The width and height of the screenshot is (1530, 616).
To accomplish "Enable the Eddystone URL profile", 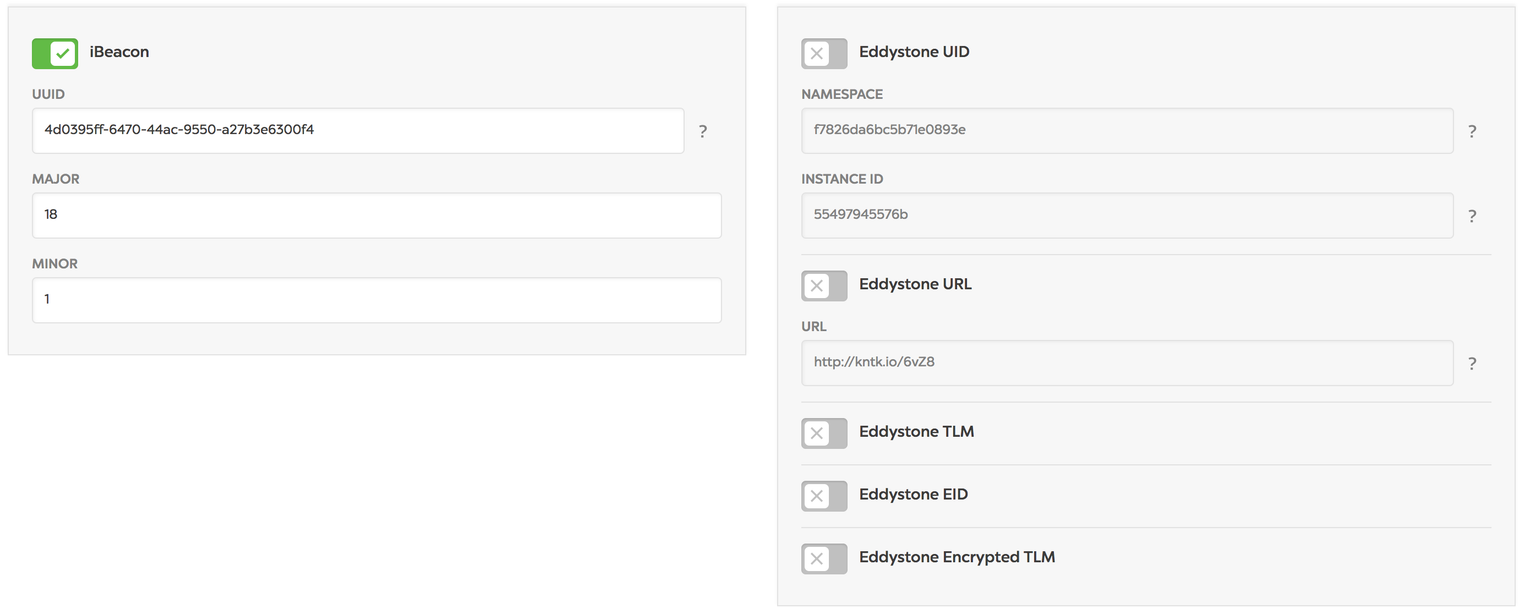I will coord(824,286).
